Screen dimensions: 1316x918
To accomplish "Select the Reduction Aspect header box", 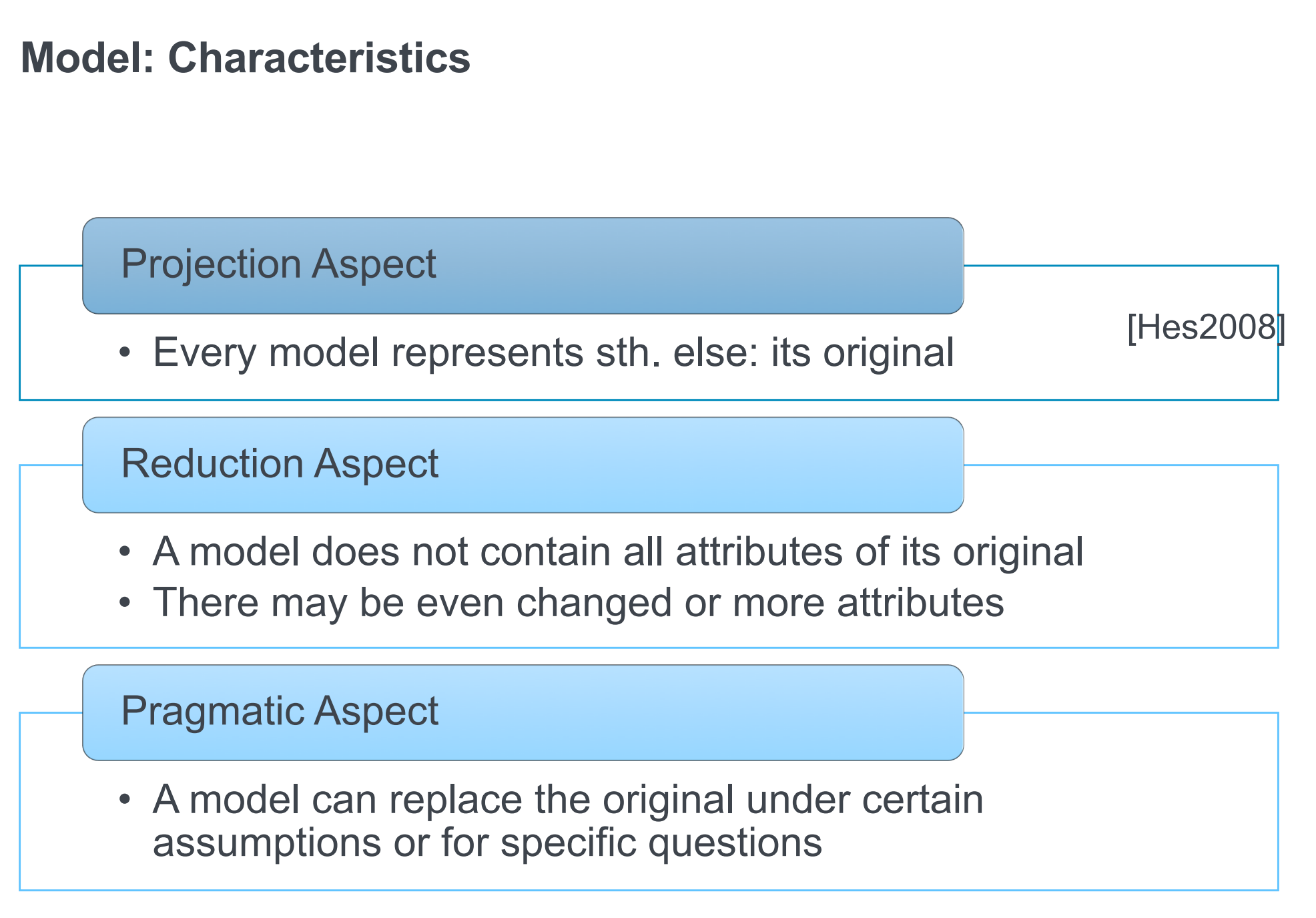I will 523,465.
